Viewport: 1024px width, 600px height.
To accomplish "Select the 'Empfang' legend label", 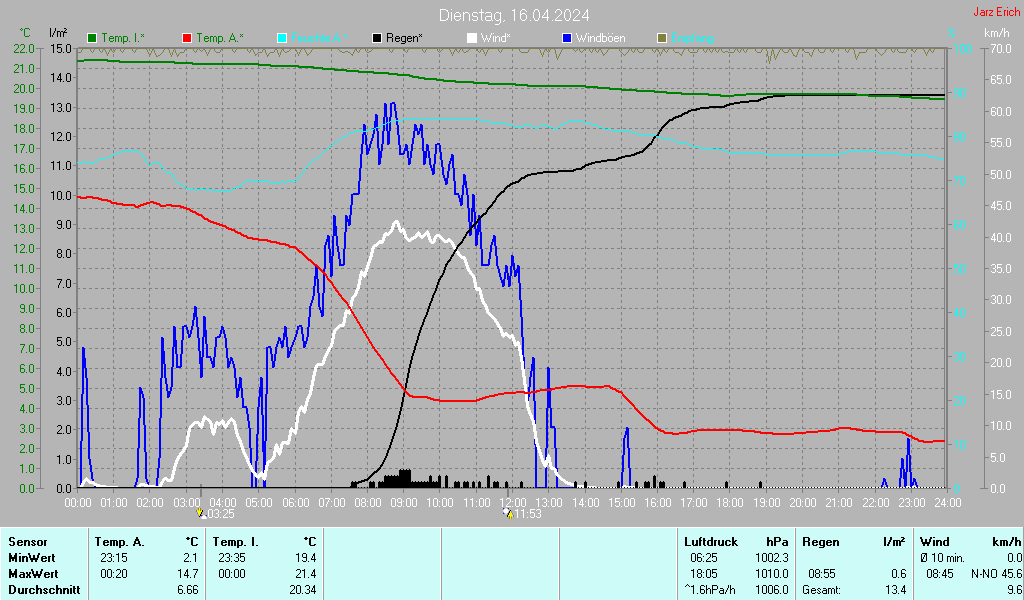I will coord(692,38).
